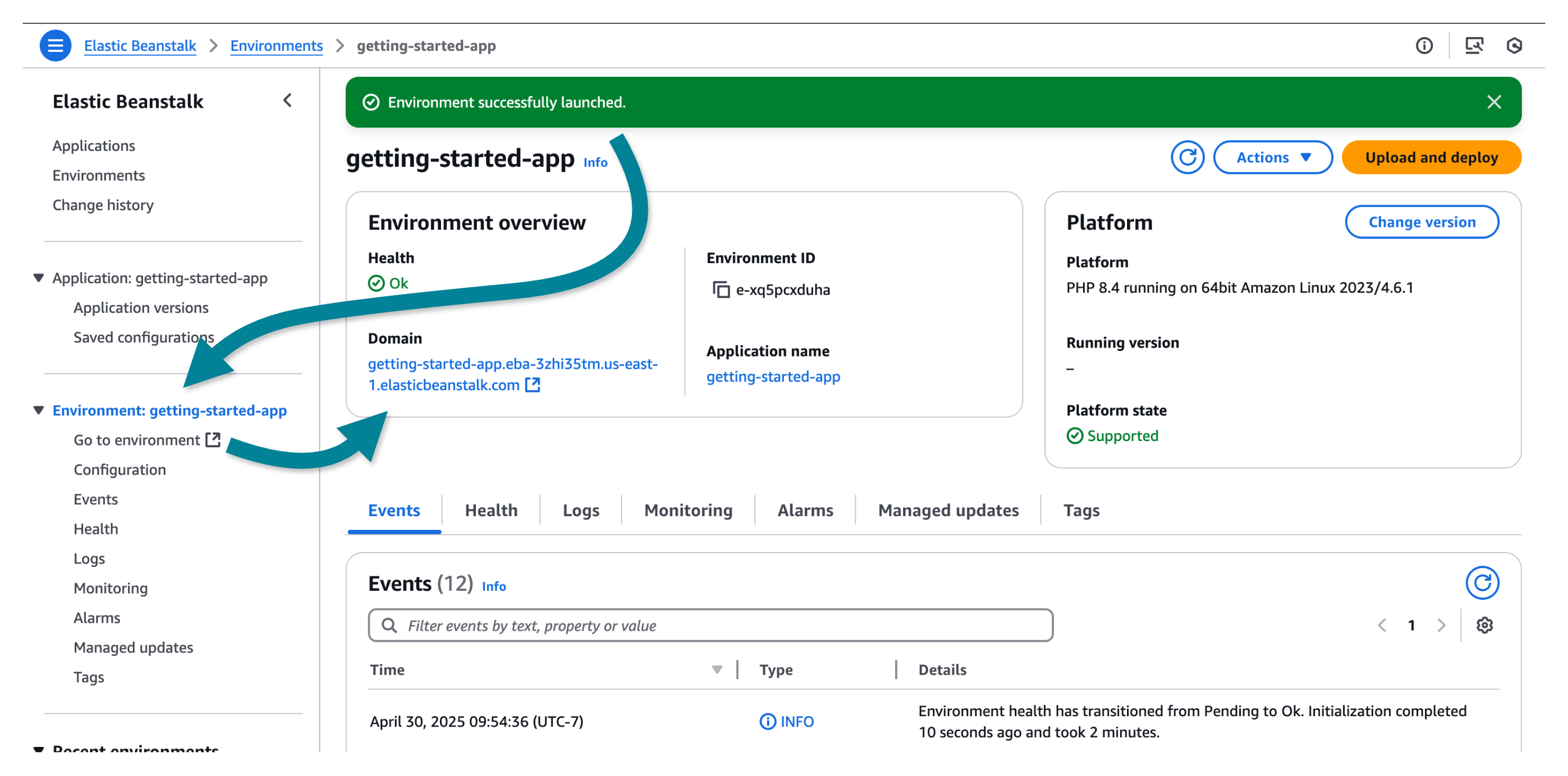Open the Events table preferences gear
1568x776 pixels.
coord(1484,625)
